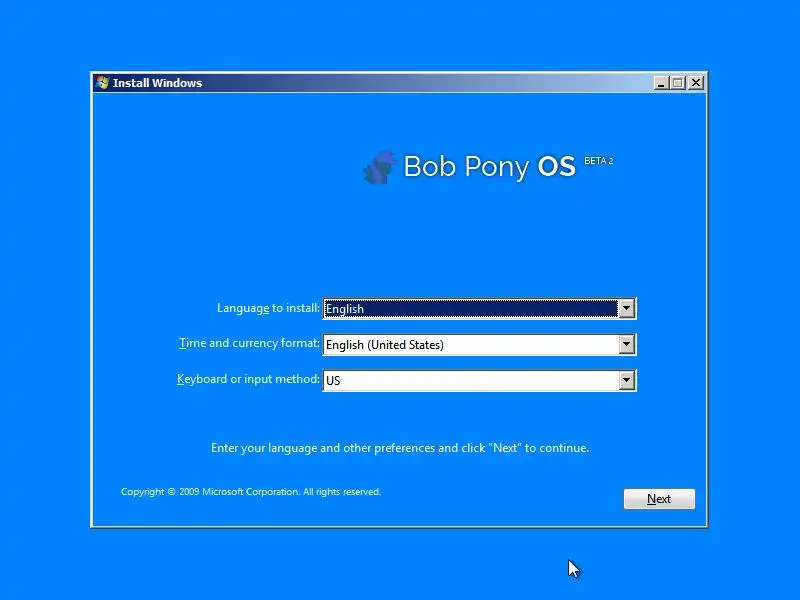Click the Next button
800x600 pixels.
click(x=659, y=498)
